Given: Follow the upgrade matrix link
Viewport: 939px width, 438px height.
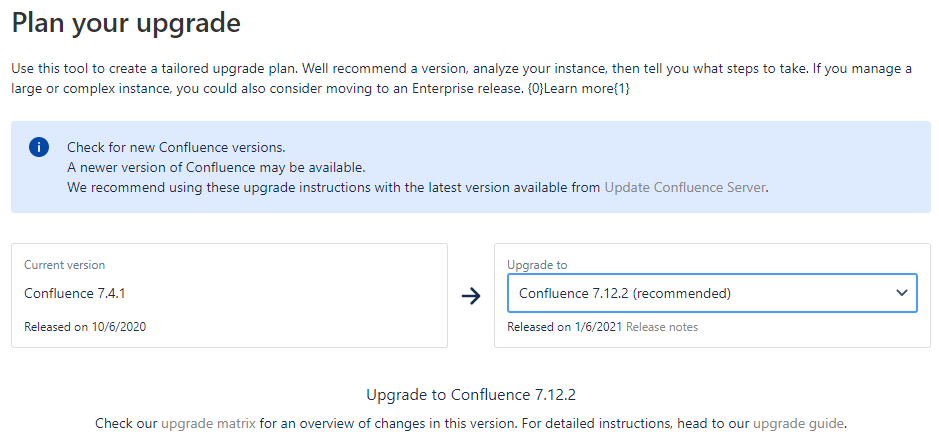Looking at the screenshot, I should 208,424.
